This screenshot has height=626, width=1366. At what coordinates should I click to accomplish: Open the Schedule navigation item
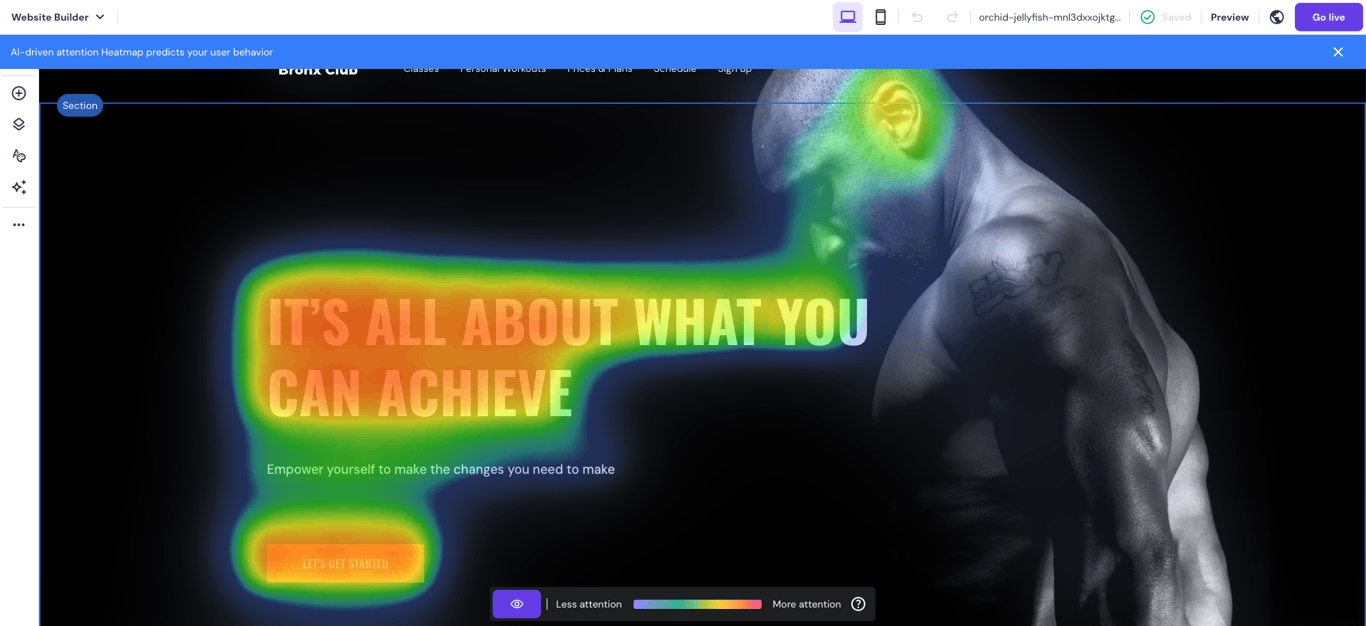pos(675,68)
